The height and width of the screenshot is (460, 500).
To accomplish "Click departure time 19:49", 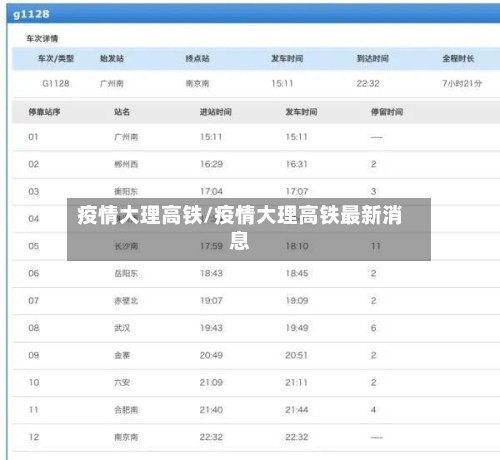I will (x=297, y=328).
